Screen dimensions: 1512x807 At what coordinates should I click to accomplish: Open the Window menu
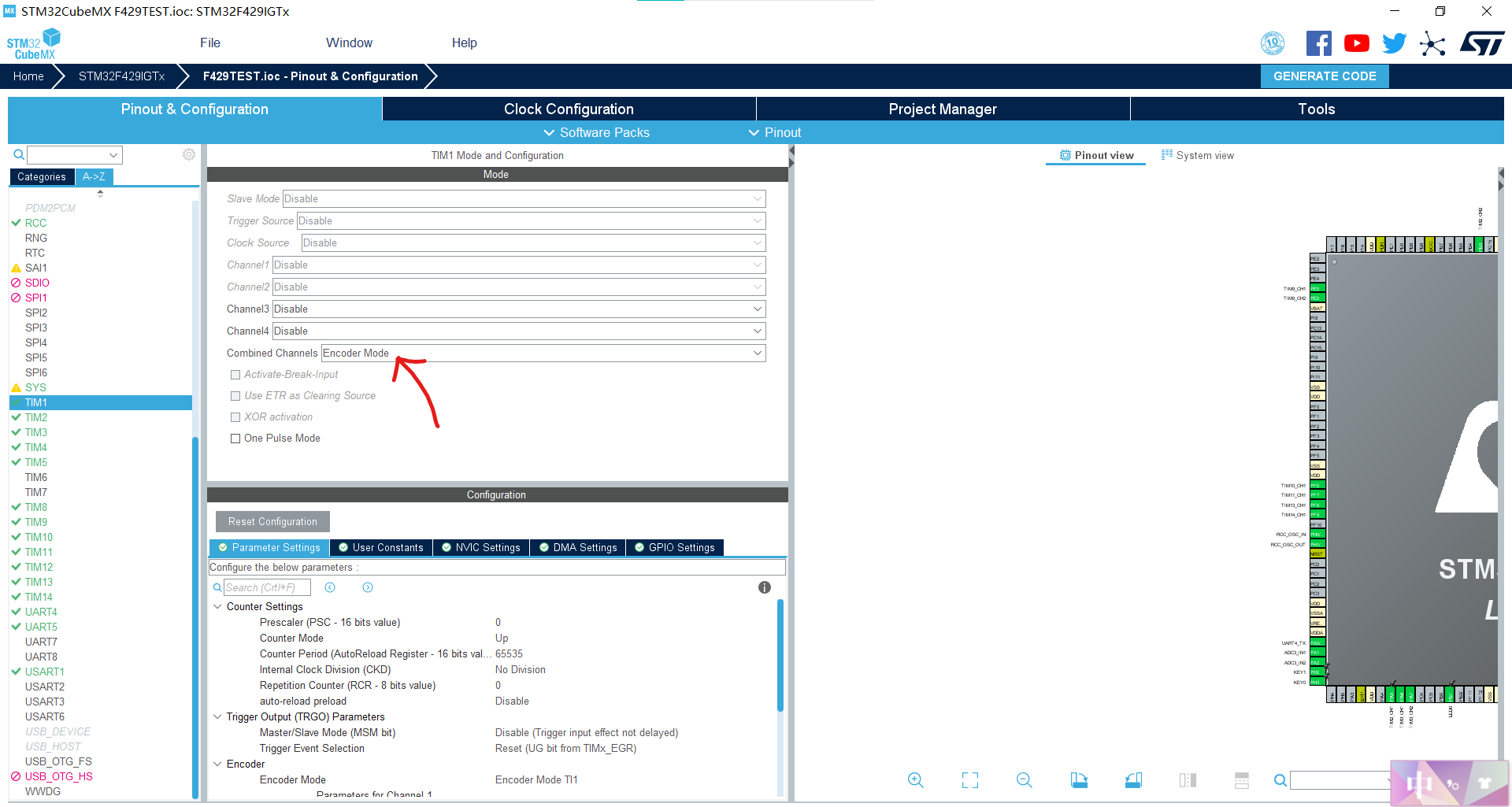349,43
